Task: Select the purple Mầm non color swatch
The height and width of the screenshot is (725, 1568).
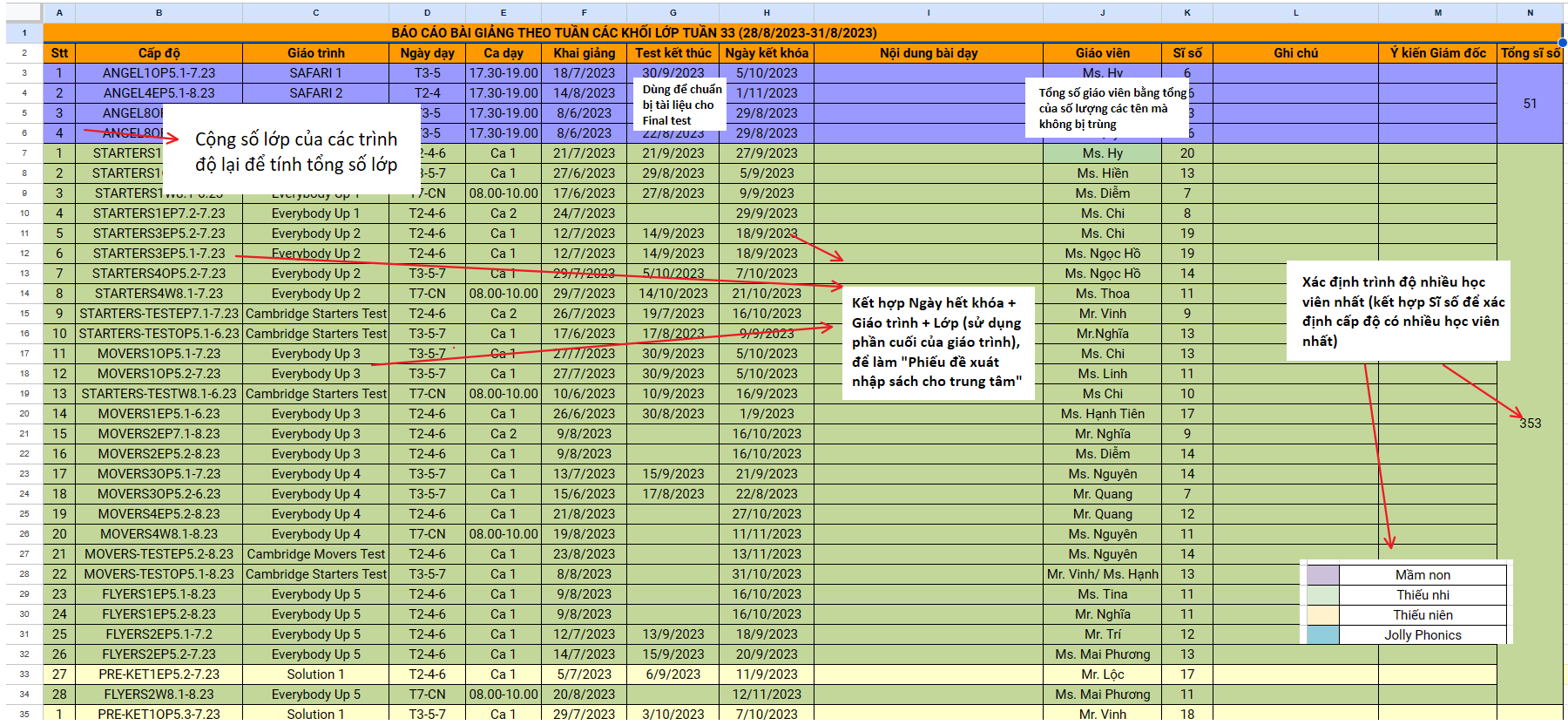Action: point(1323,575)
